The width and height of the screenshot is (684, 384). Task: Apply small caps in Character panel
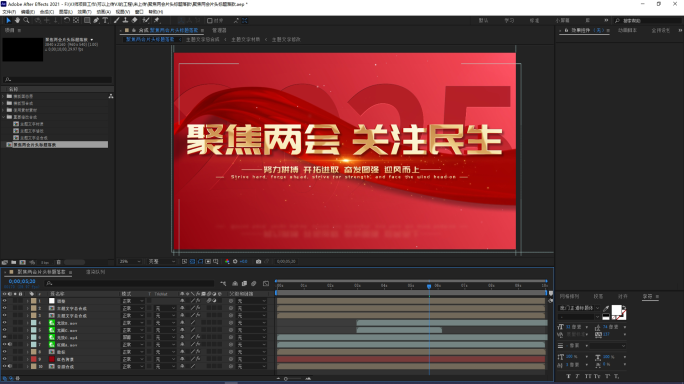(597, 376)
